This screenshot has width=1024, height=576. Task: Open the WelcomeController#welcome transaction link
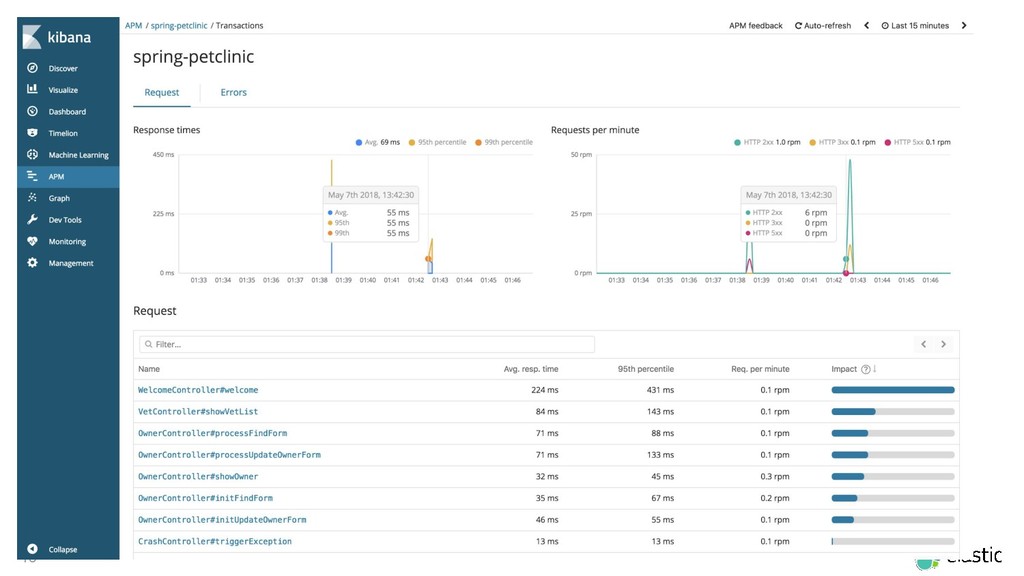click(x=197, y=390)
